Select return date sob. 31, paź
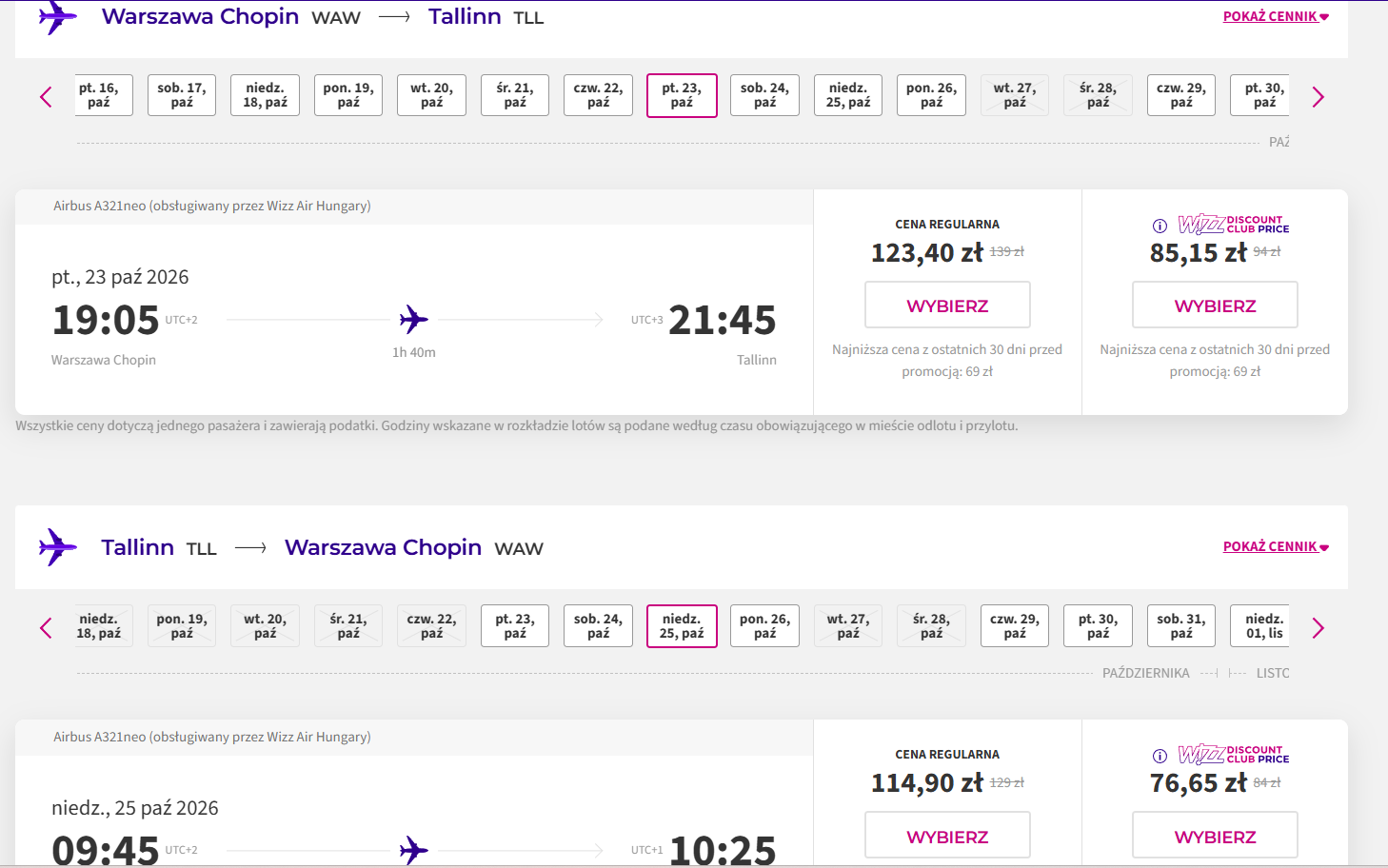Image resolution: width=1388 pixels, height=868 pixels. click(x=1181, y=626)
